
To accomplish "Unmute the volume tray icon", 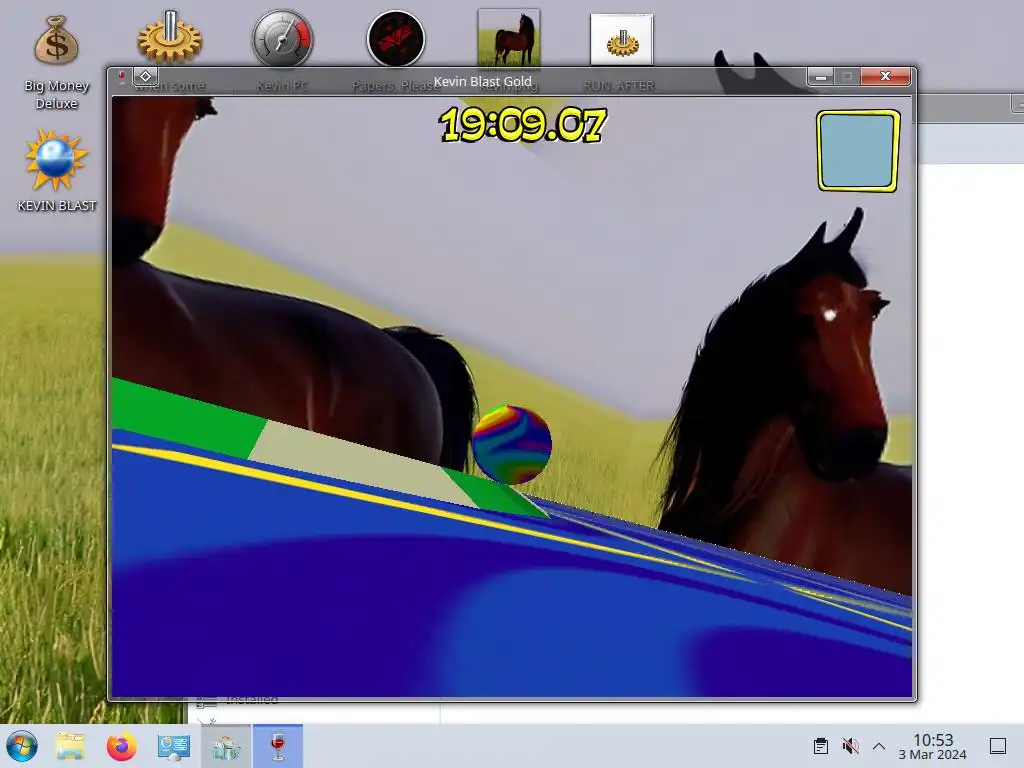I will (850, 746).
